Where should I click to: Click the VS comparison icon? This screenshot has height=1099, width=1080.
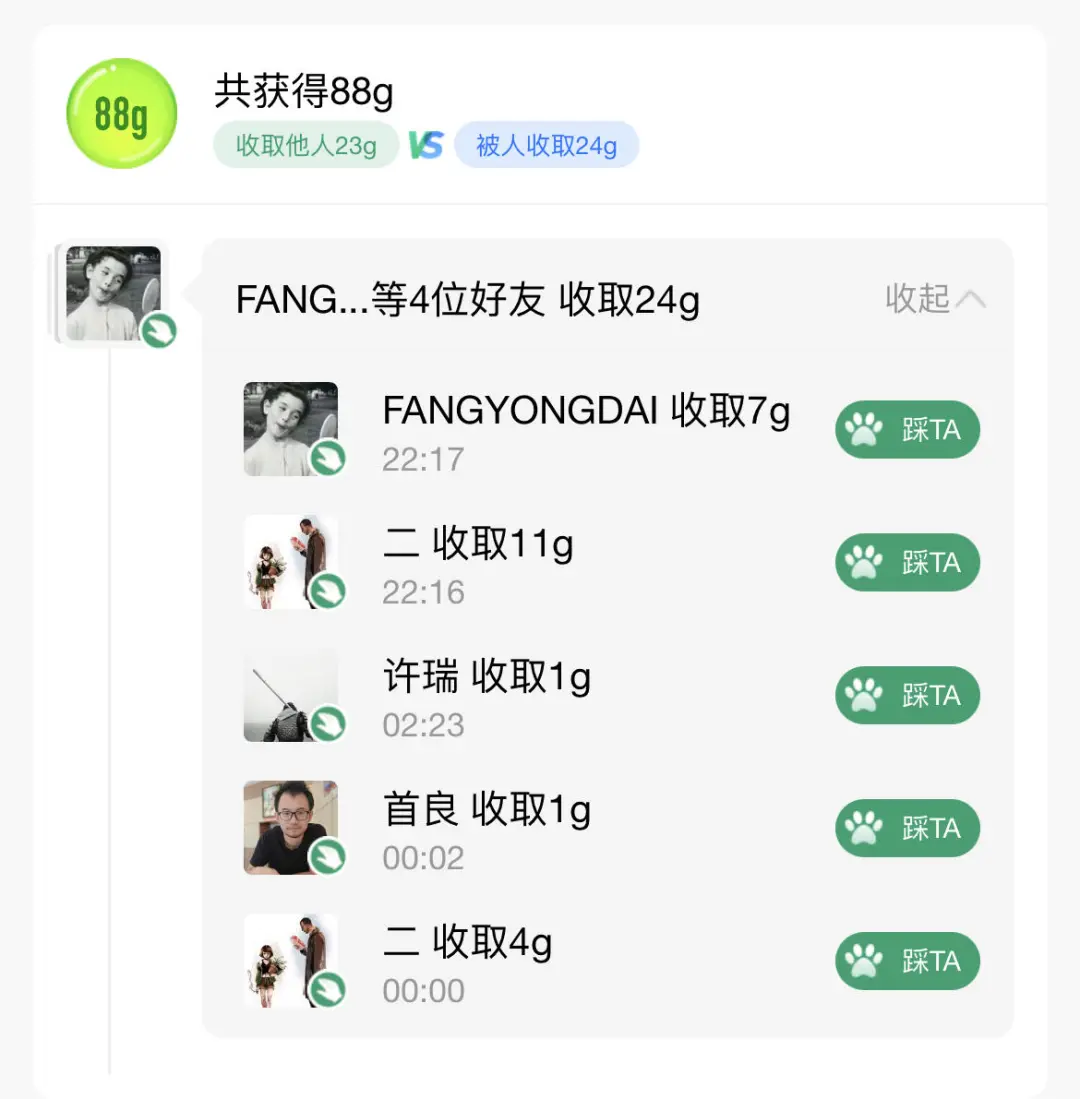[426, 146]
